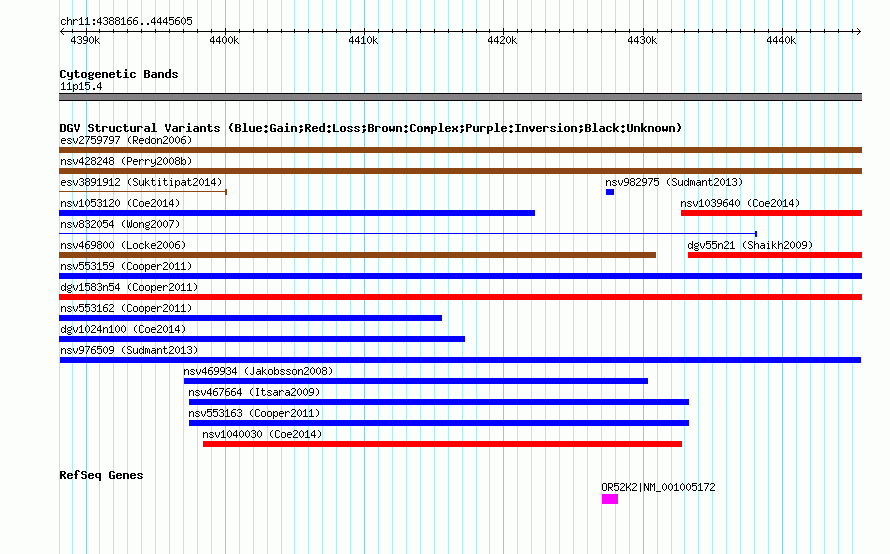
Task: Click the nsv1039640 (Coe2014) red loss bar
Action: (771, 213)
